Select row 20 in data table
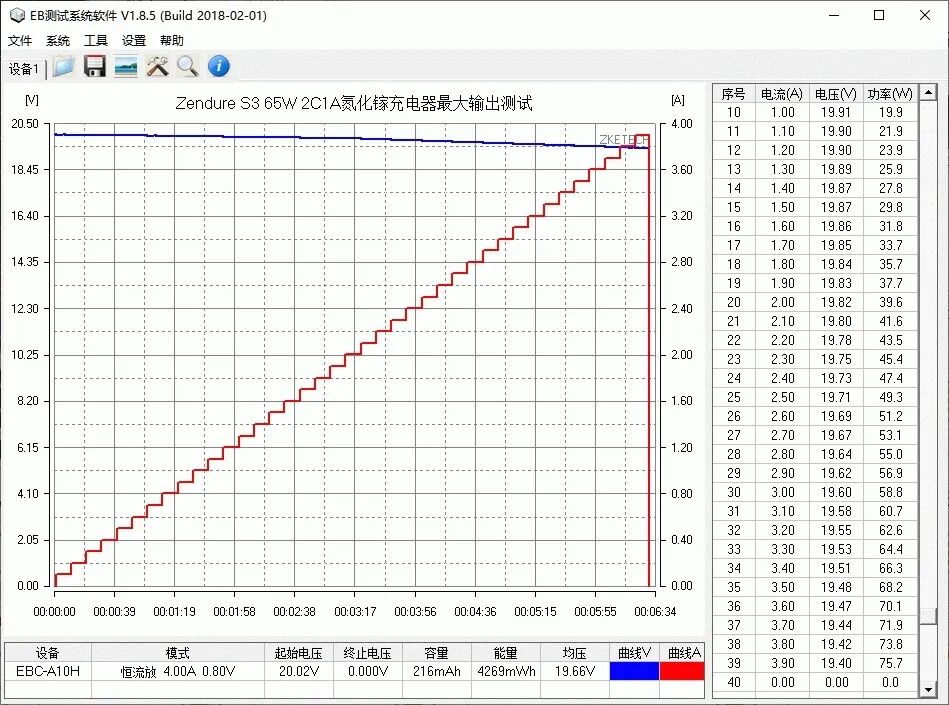This screenshot has width=949, height=705. pos(815,302)
